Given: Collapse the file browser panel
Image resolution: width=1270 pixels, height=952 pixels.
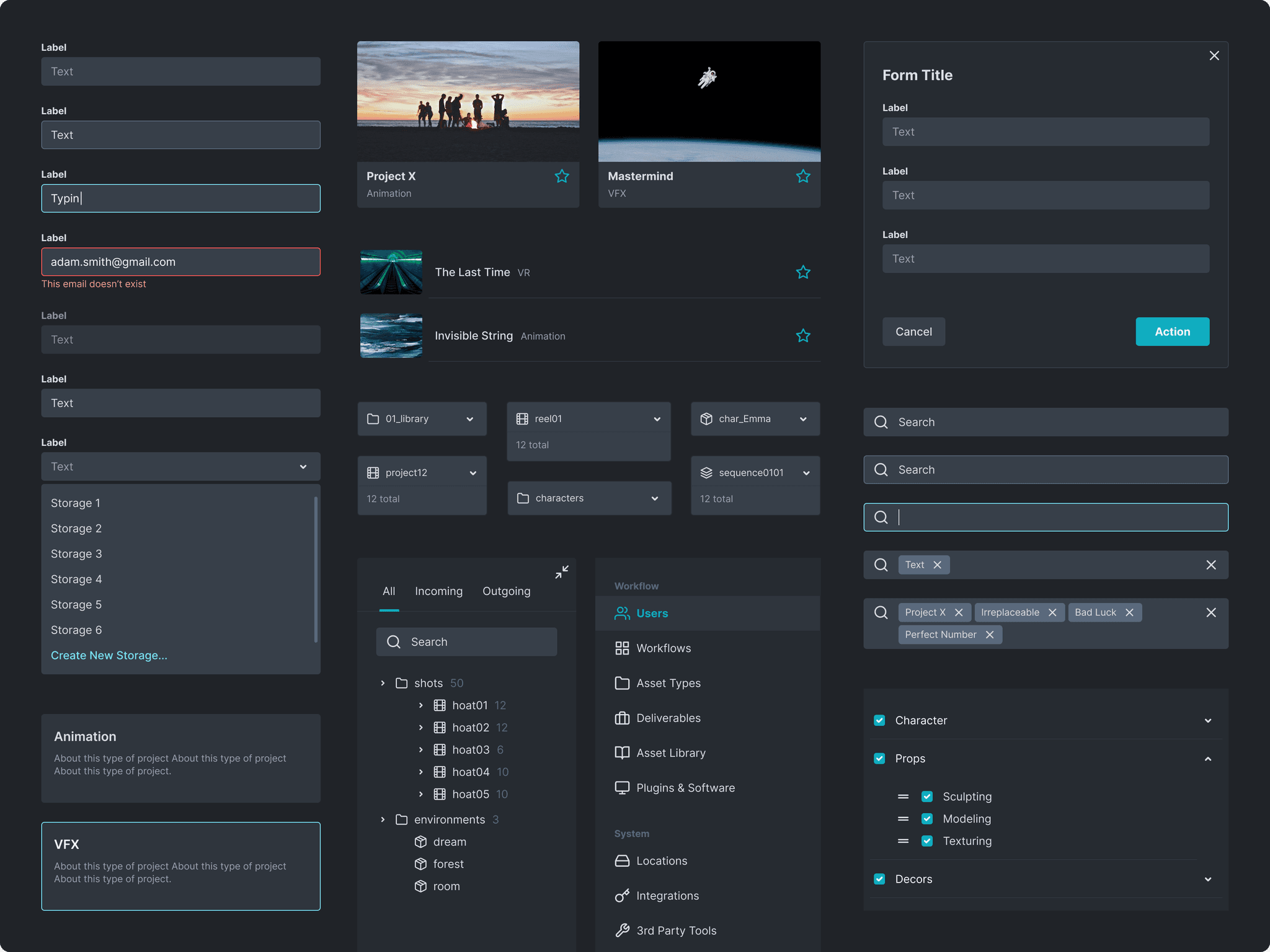Looking at the screenshot, I should click(x=562, y=571).
